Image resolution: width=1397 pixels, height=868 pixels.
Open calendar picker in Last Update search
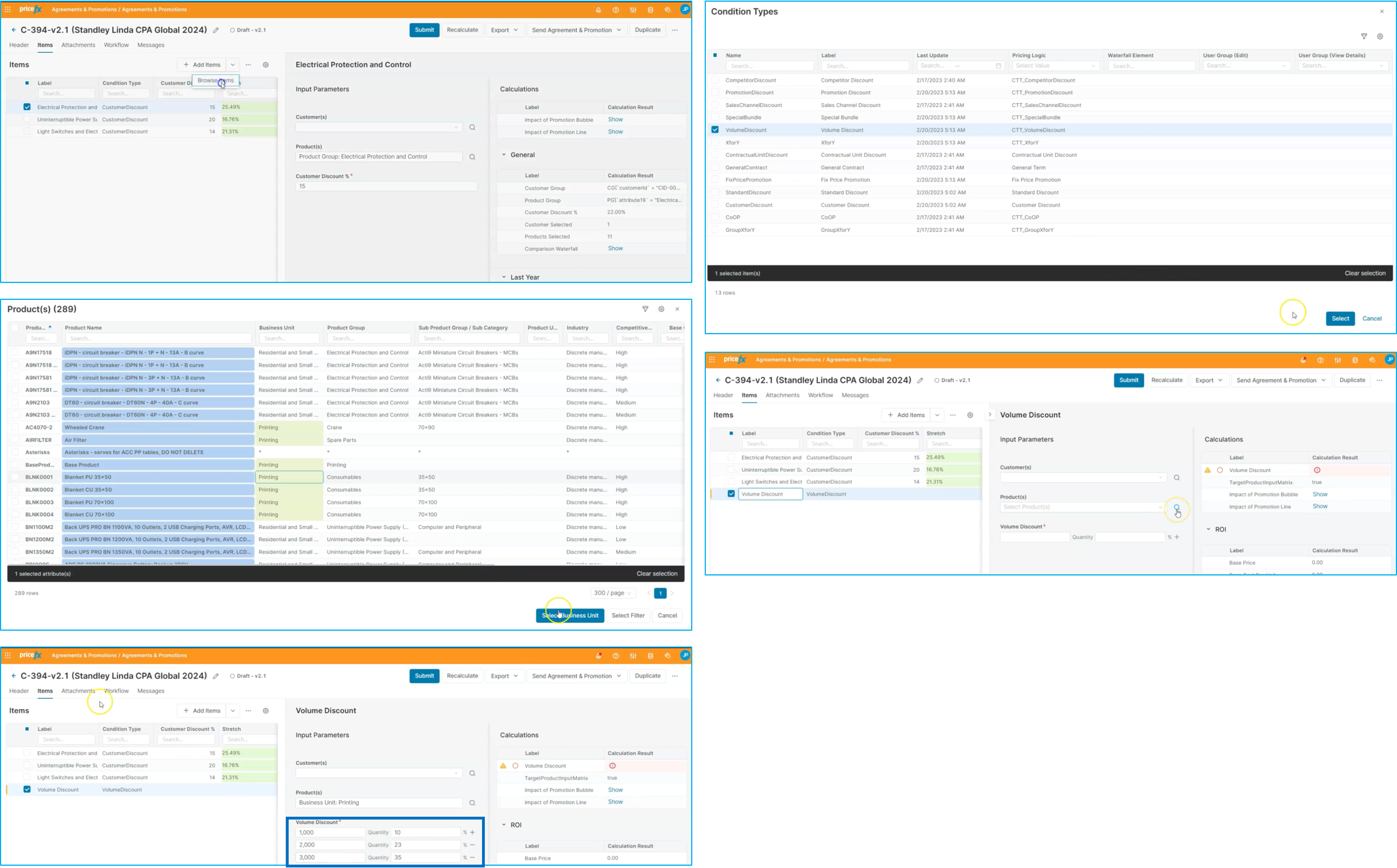998,67
